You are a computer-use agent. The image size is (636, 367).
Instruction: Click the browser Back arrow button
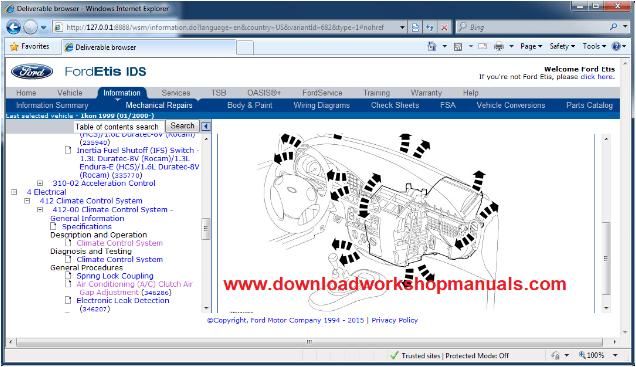click(x=14, y=27)
